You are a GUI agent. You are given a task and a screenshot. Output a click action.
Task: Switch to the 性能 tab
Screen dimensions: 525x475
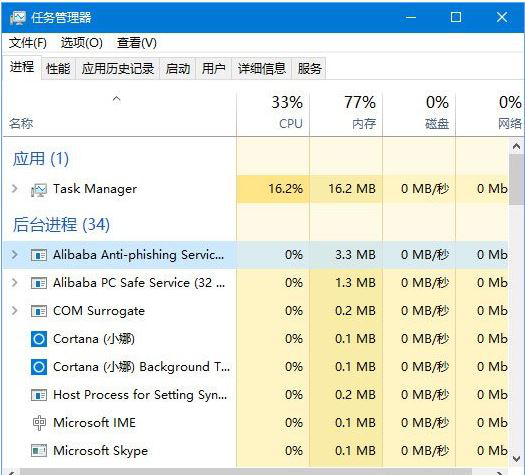[58, 69]
